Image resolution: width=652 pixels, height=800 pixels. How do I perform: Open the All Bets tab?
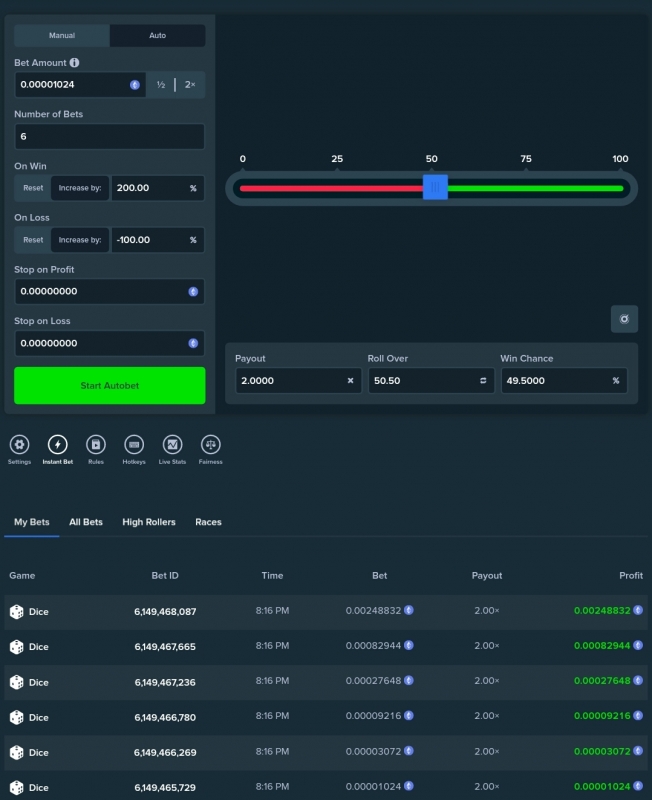tap(86, 522)
